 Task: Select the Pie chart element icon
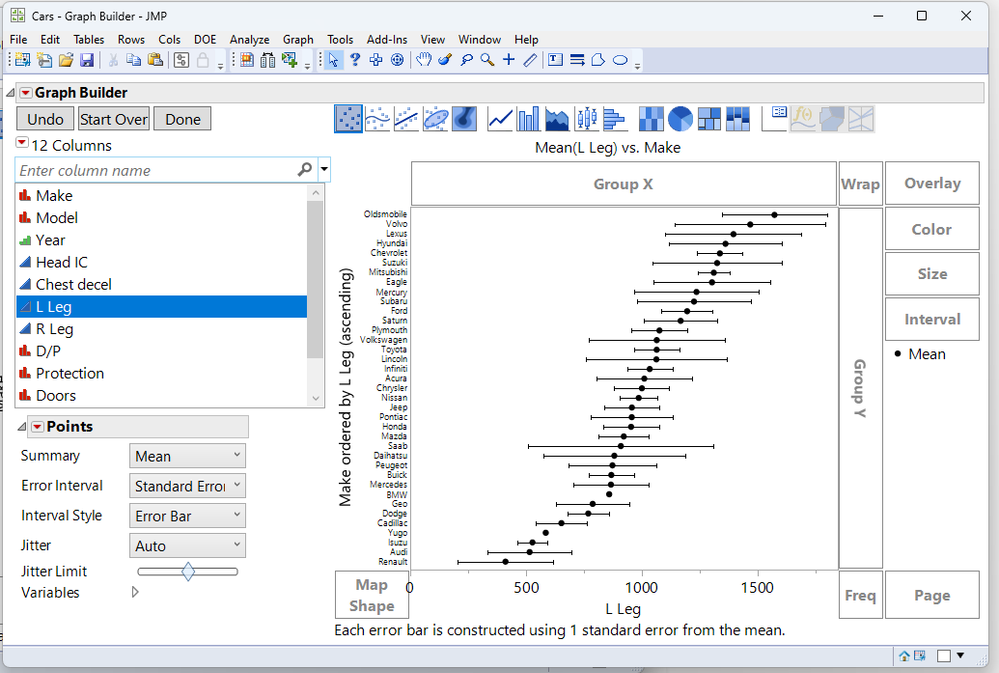tap(680, 119)
